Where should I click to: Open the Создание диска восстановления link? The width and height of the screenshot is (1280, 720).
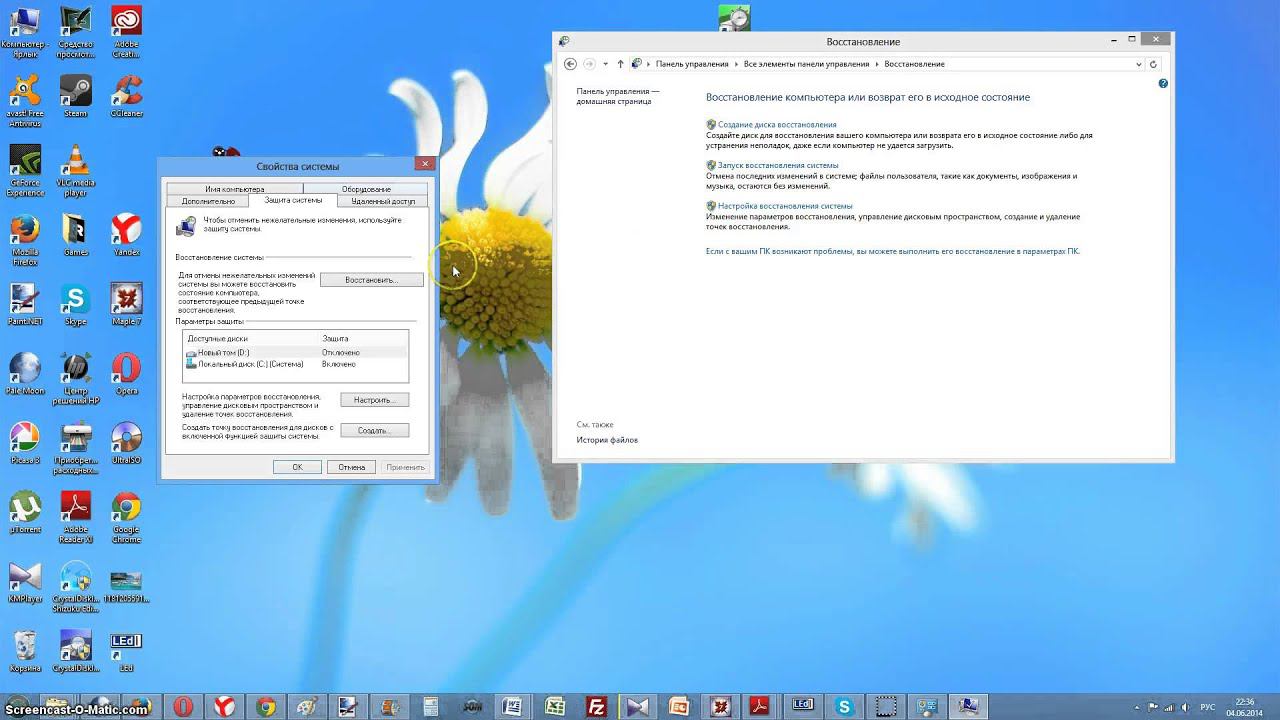tap(777, 125)
